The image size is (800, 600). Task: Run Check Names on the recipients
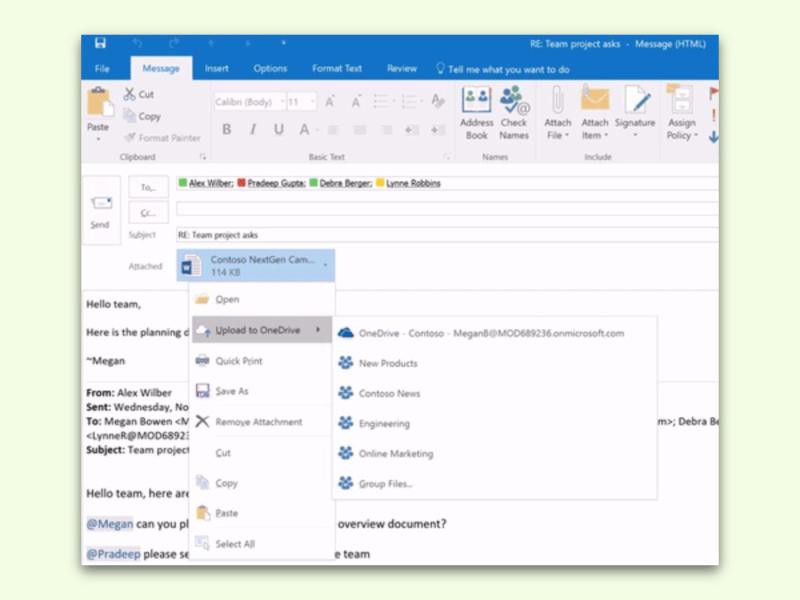tap(513, 112)
